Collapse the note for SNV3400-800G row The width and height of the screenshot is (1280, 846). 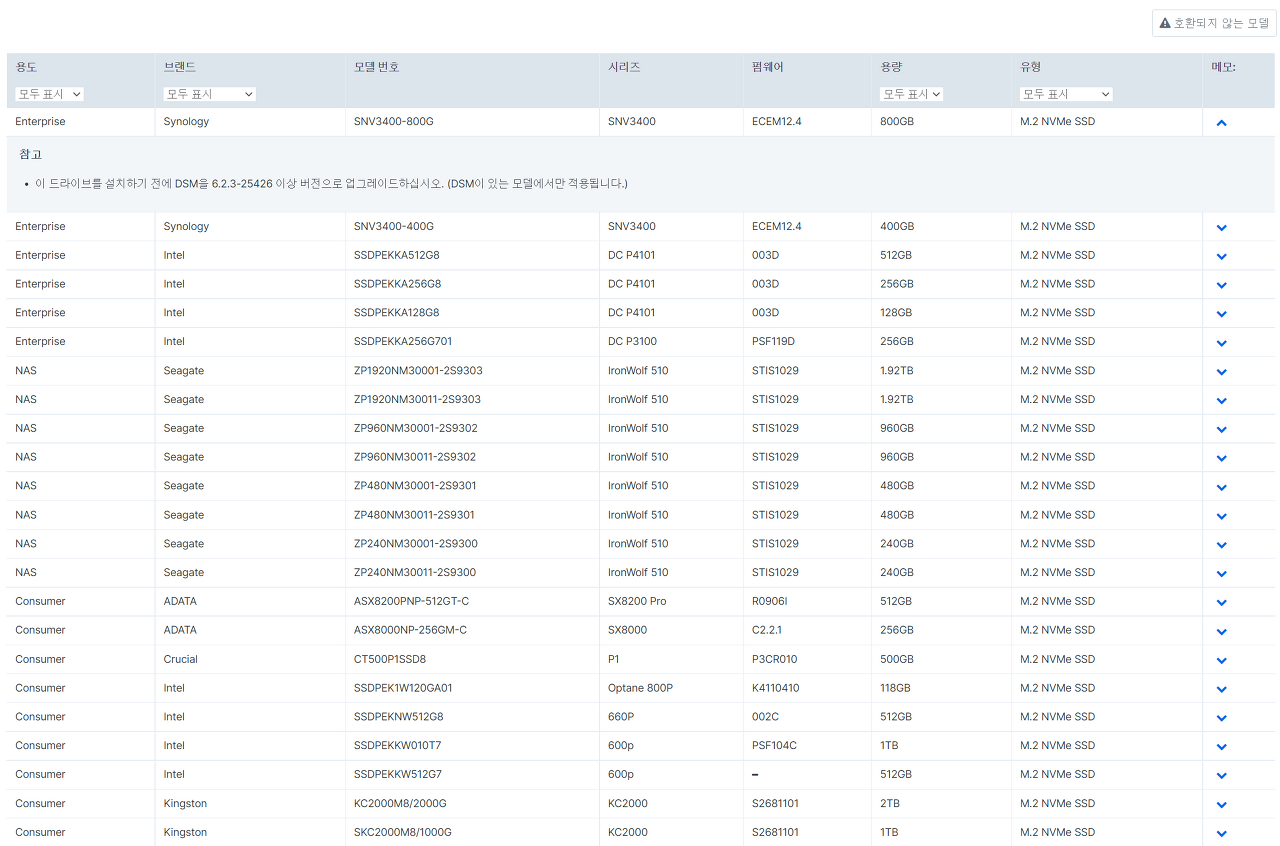click(1221, 122)
